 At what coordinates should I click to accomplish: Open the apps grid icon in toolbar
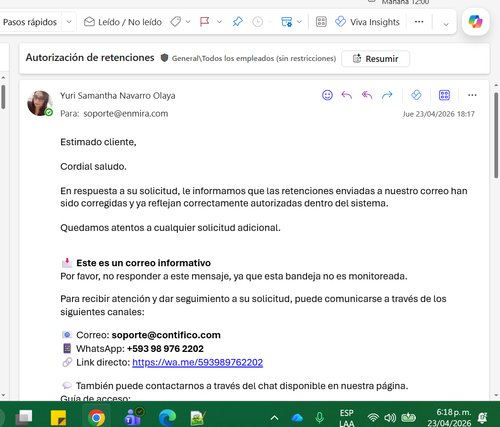pos(321,22)
